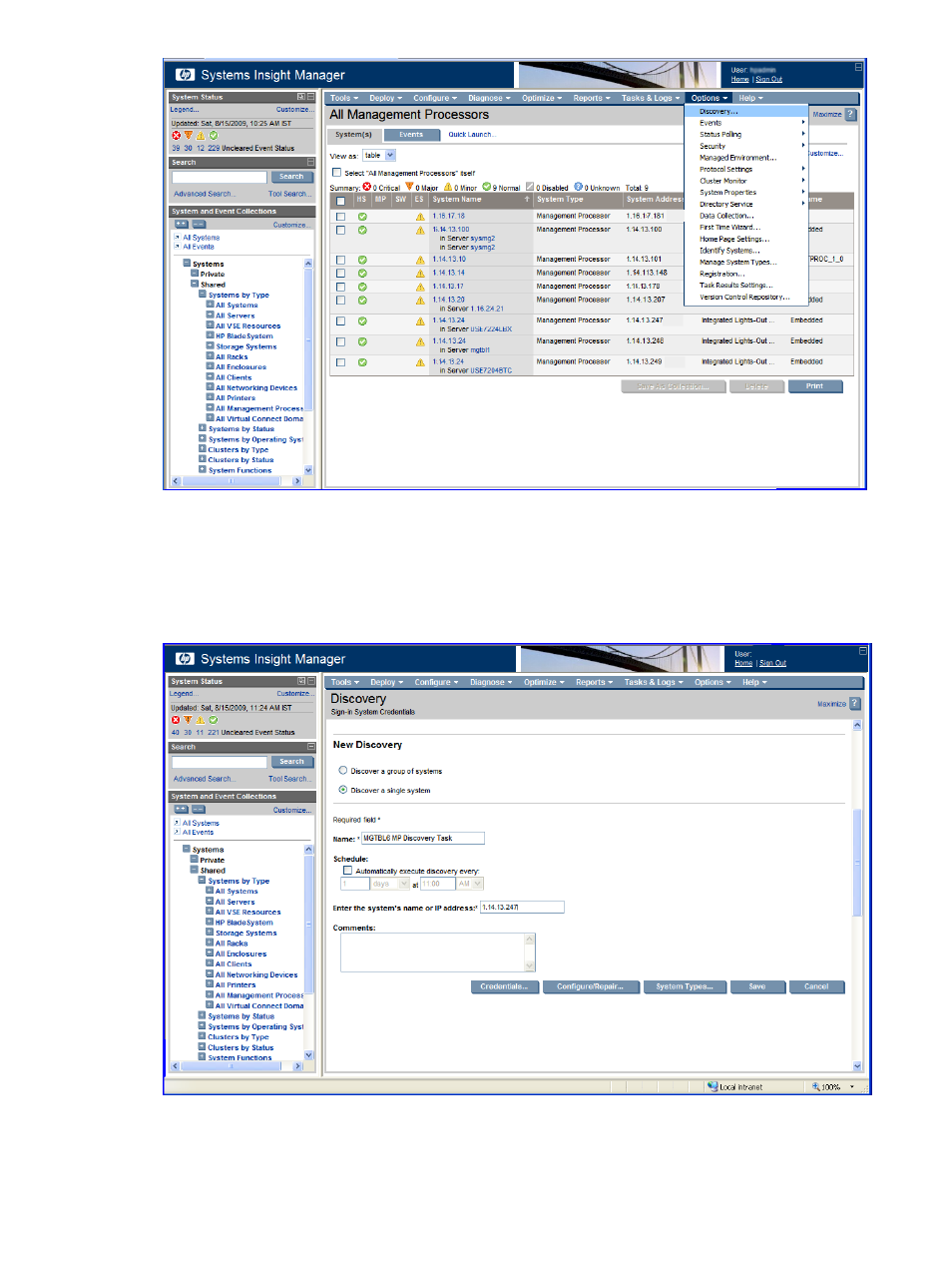Expand System Functions in the All Management Processors window's tree
The width and height of the screenshot is (952, 1268).
pyautogui.click(x=203, y=469)
